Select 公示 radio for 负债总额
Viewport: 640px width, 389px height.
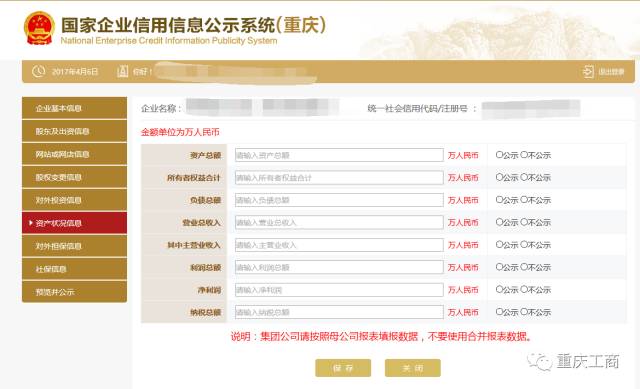499,200
